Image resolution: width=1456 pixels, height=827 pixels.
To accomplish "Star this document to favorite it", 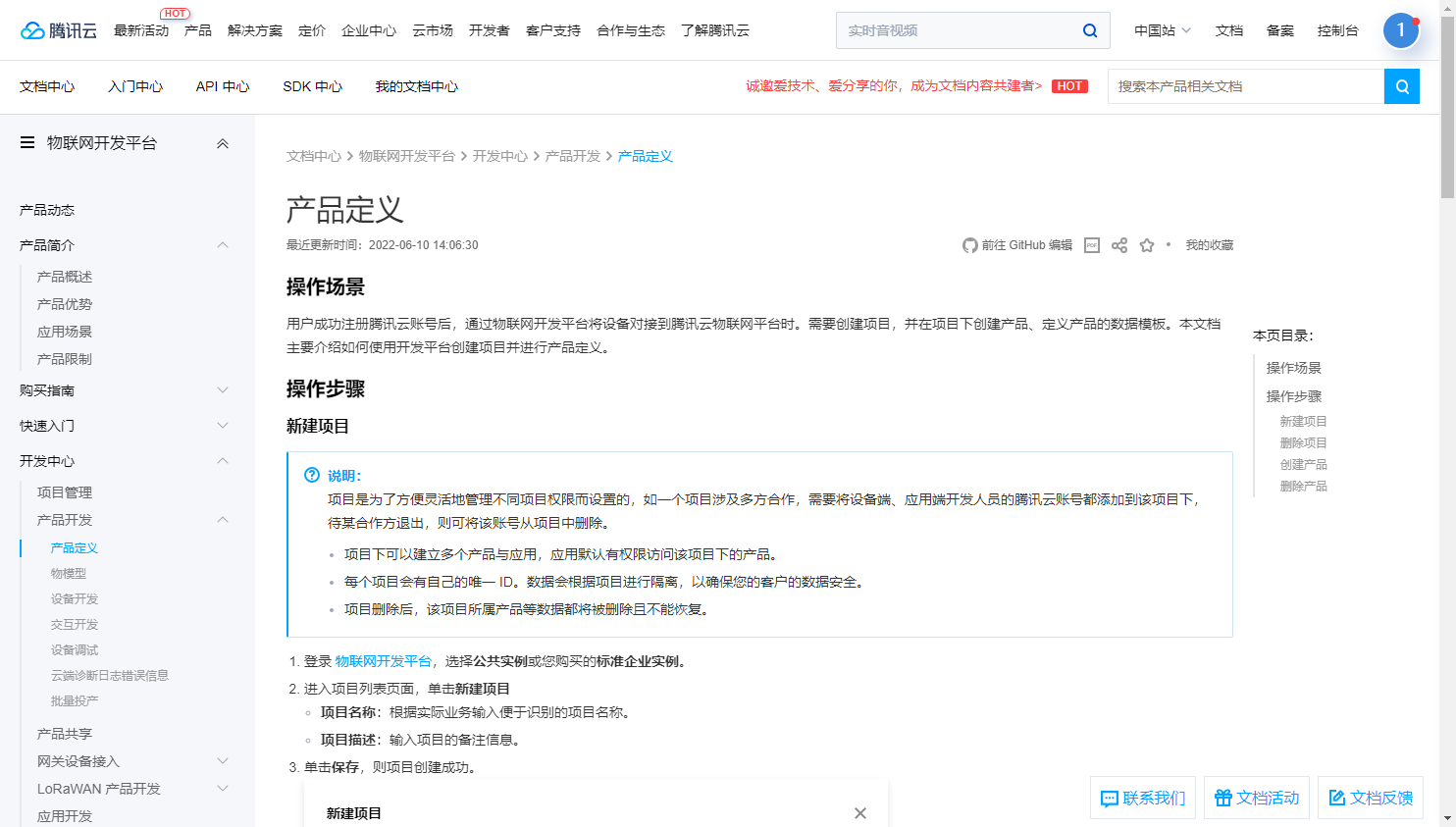I will coord(1147,245).
